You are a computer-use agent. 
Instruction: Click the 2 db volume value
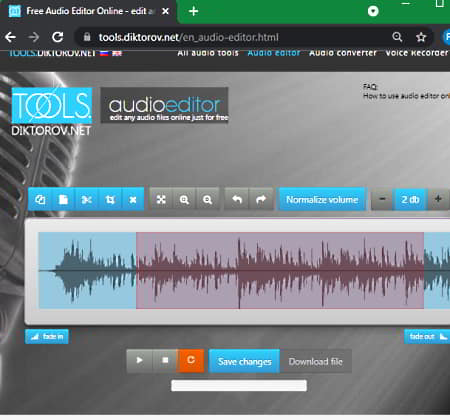click(410, 199)
